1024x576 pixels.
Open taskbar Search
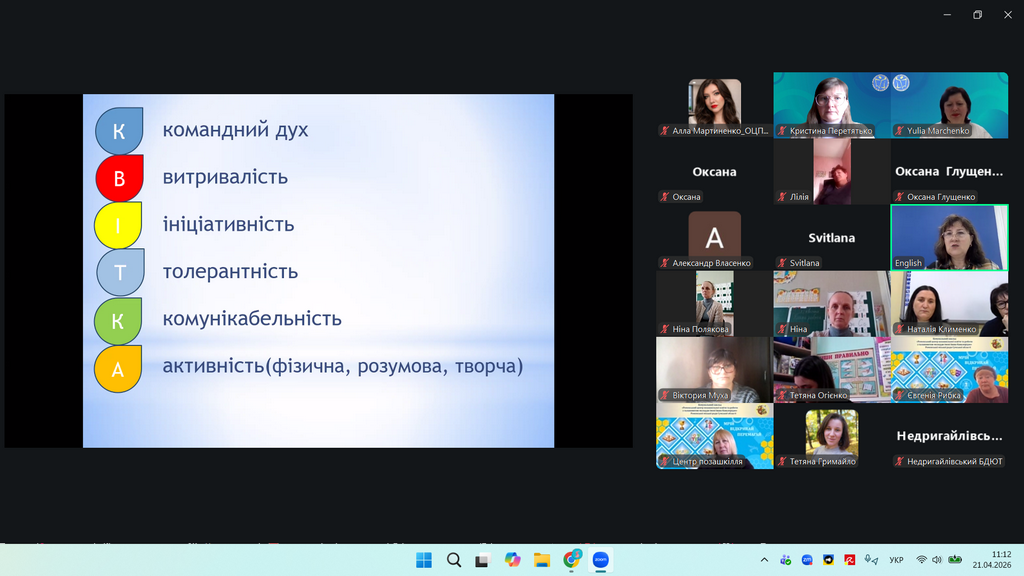point(453,560)
